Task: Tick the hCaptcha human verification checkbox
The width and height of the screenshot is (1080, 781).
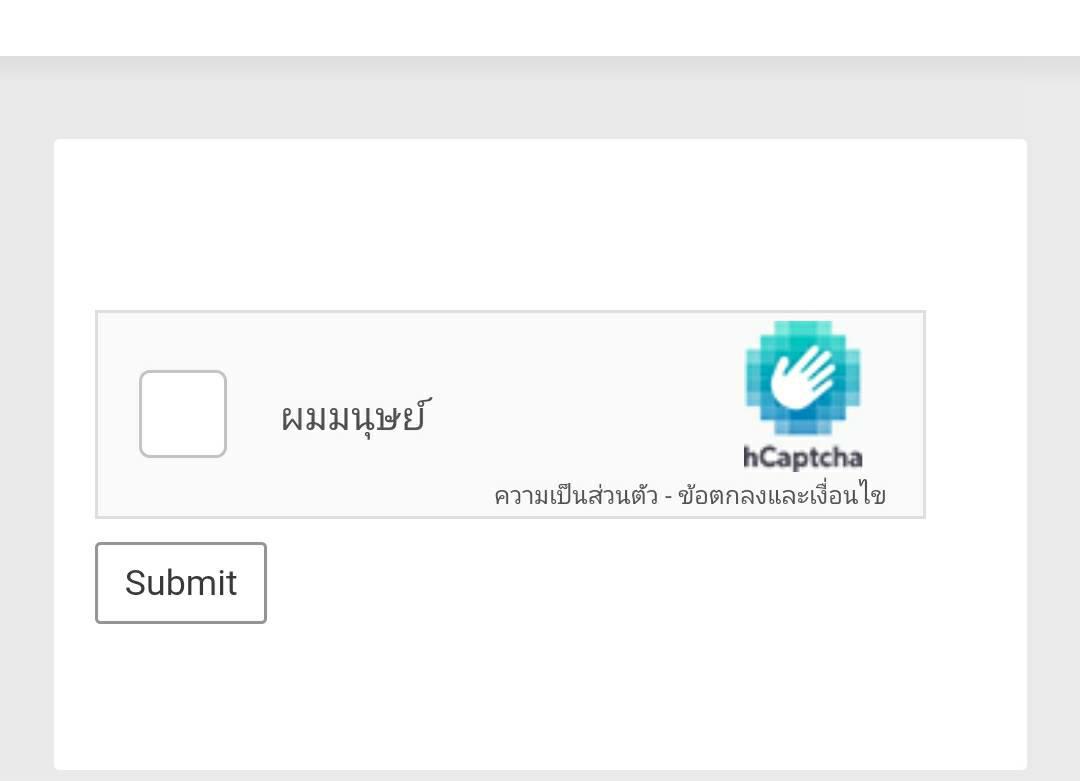Action: 183,414
